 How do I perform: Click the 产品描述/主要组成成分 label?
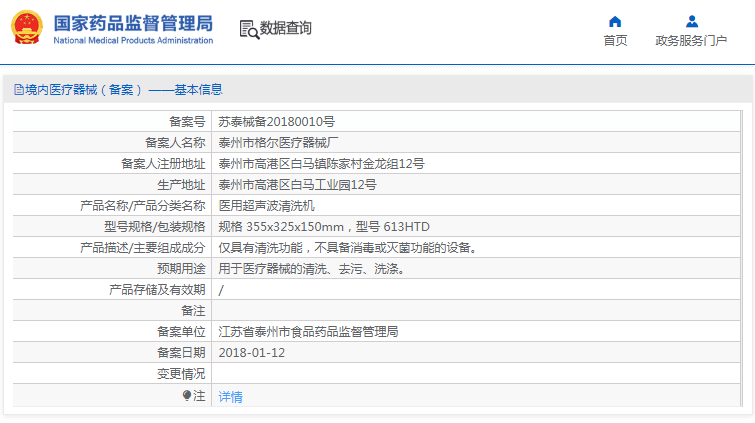(x=143, y=248)
